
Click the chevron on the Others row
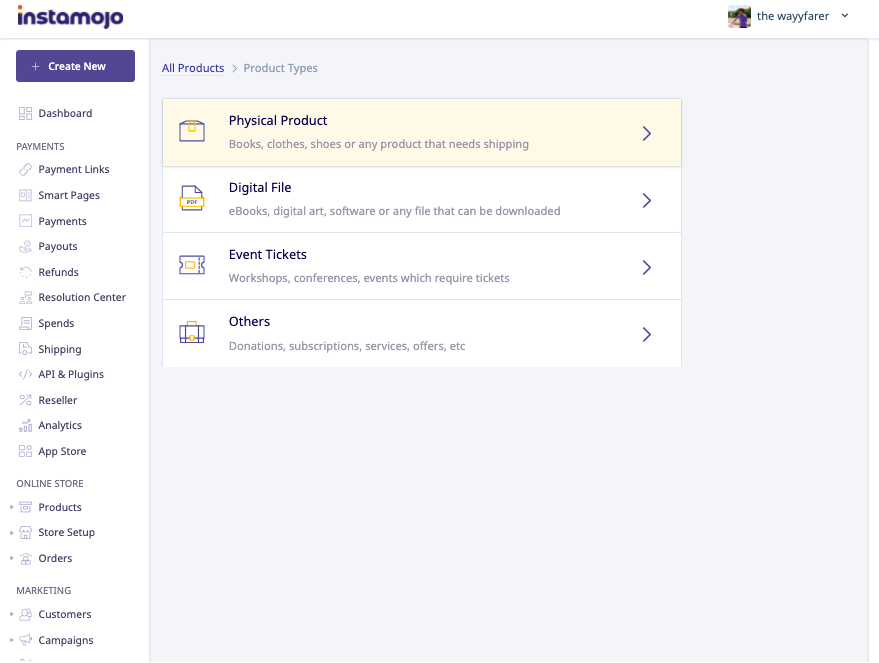click(646, 335)
